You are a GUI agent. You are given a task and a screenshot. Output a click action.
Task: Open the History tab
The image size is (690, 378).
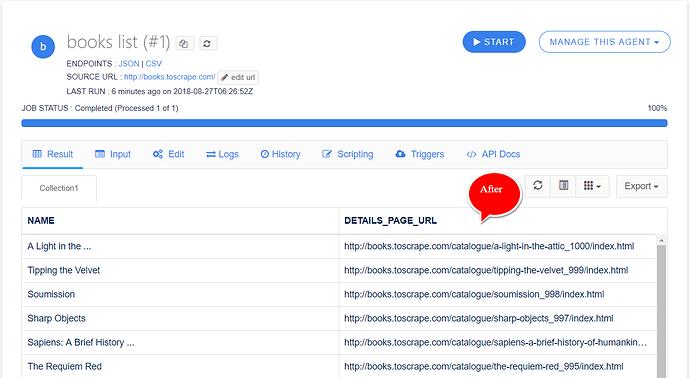[x=281, y=154]
